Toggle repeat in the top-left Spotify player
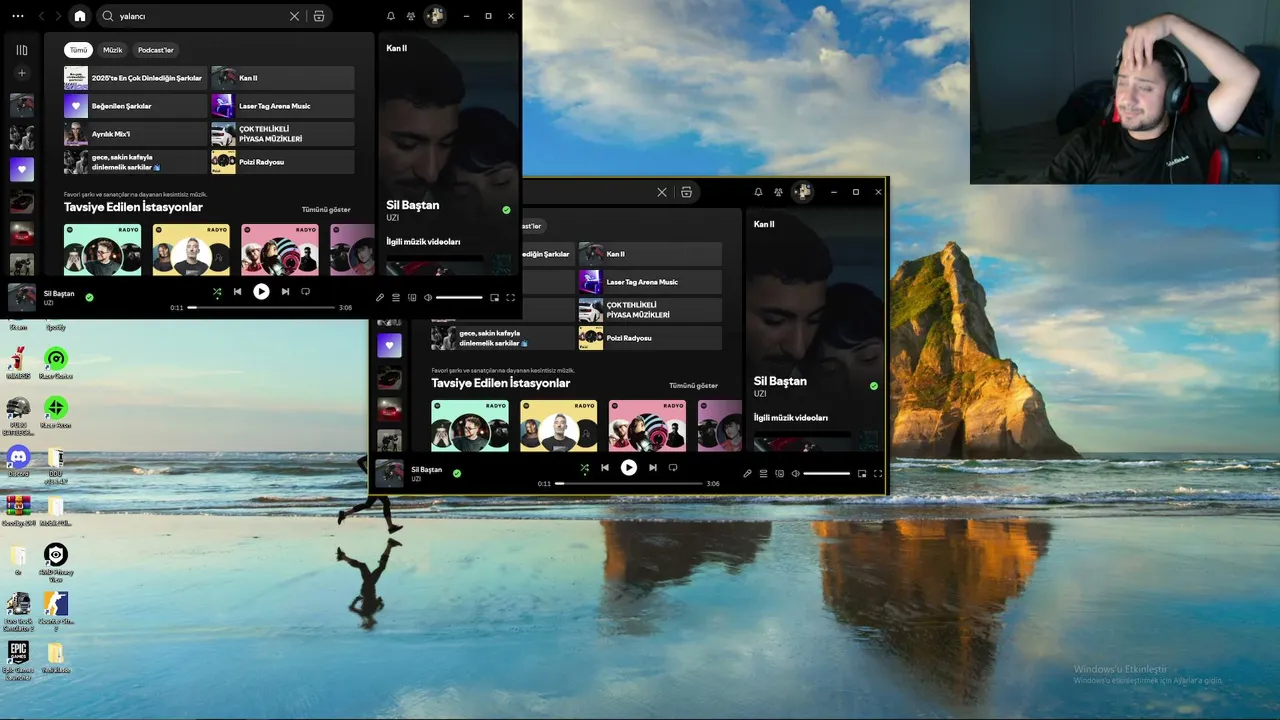Screen dimensions: 1280x720 (305, 292)
